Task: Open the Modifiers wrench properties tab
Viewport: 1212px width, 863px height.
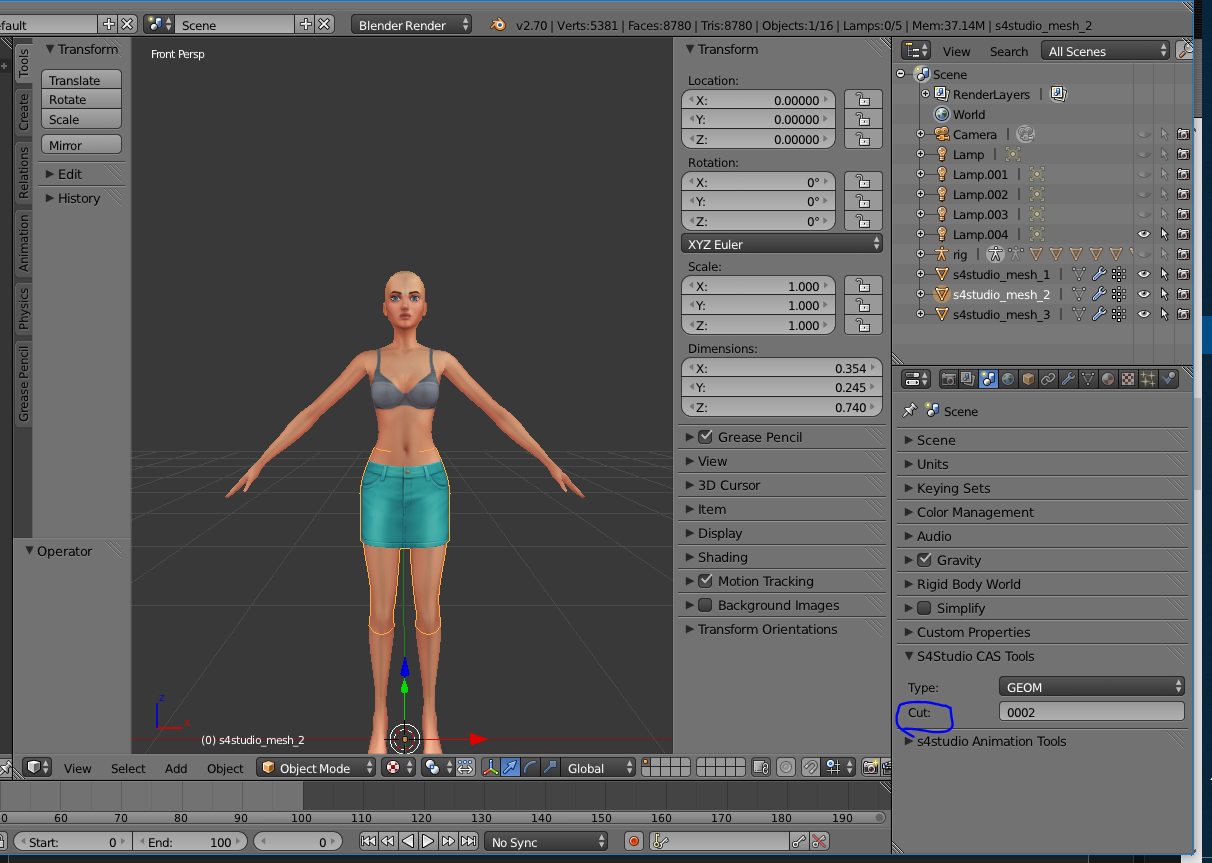Action: point(1068,379)
